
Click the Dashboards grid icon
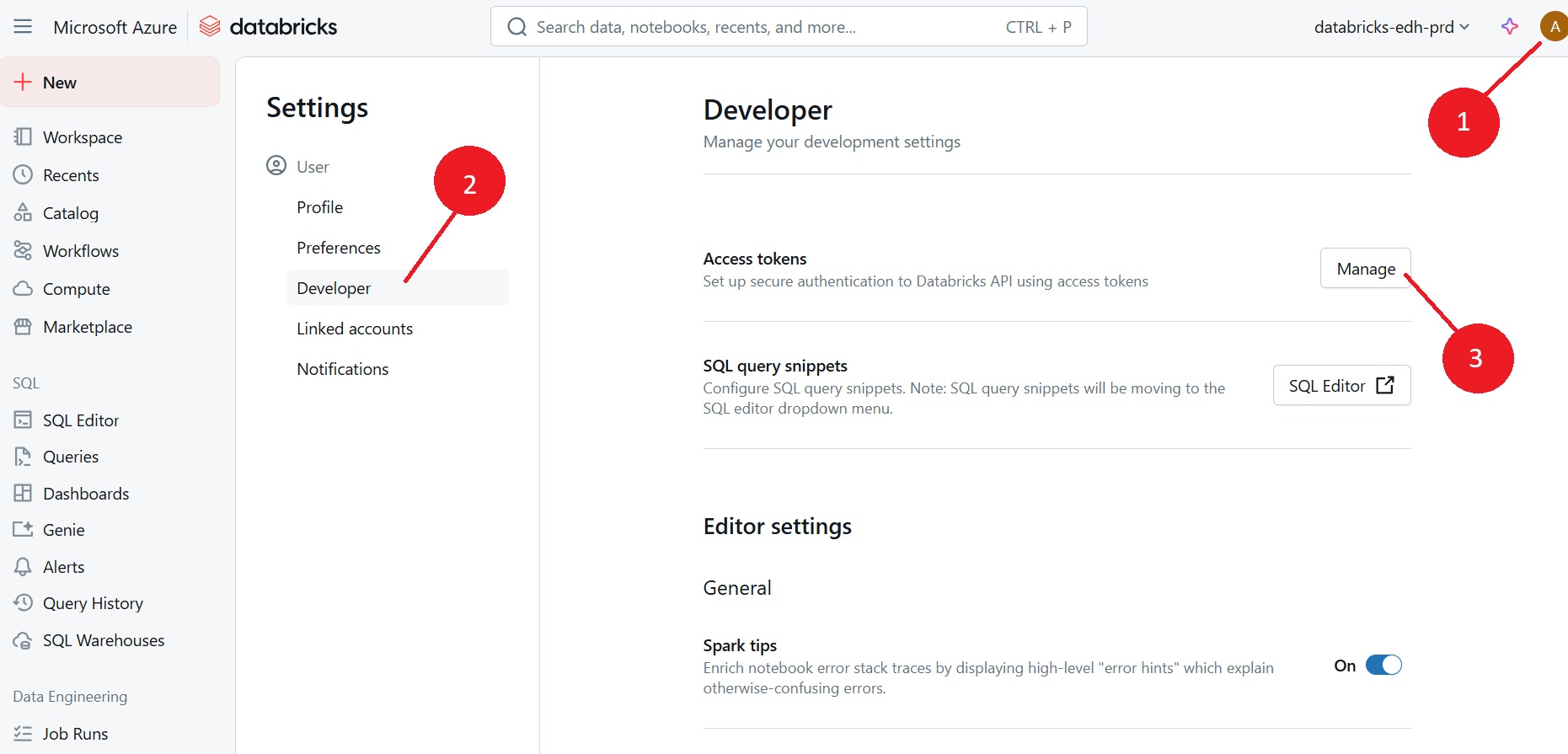point(23,494)
